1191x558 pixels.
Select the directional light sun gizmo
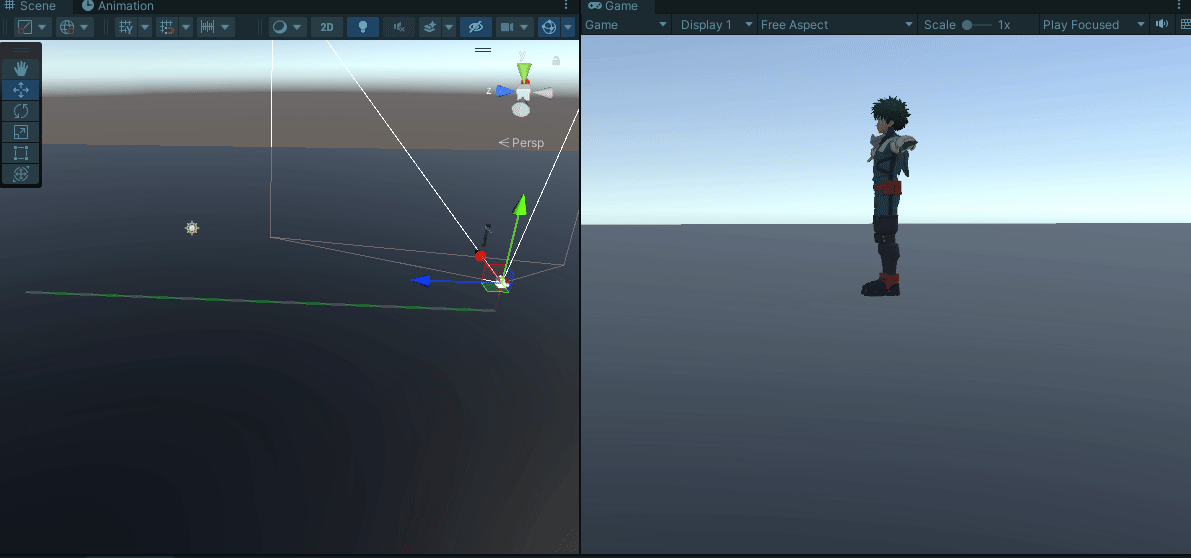coord(192,228)
